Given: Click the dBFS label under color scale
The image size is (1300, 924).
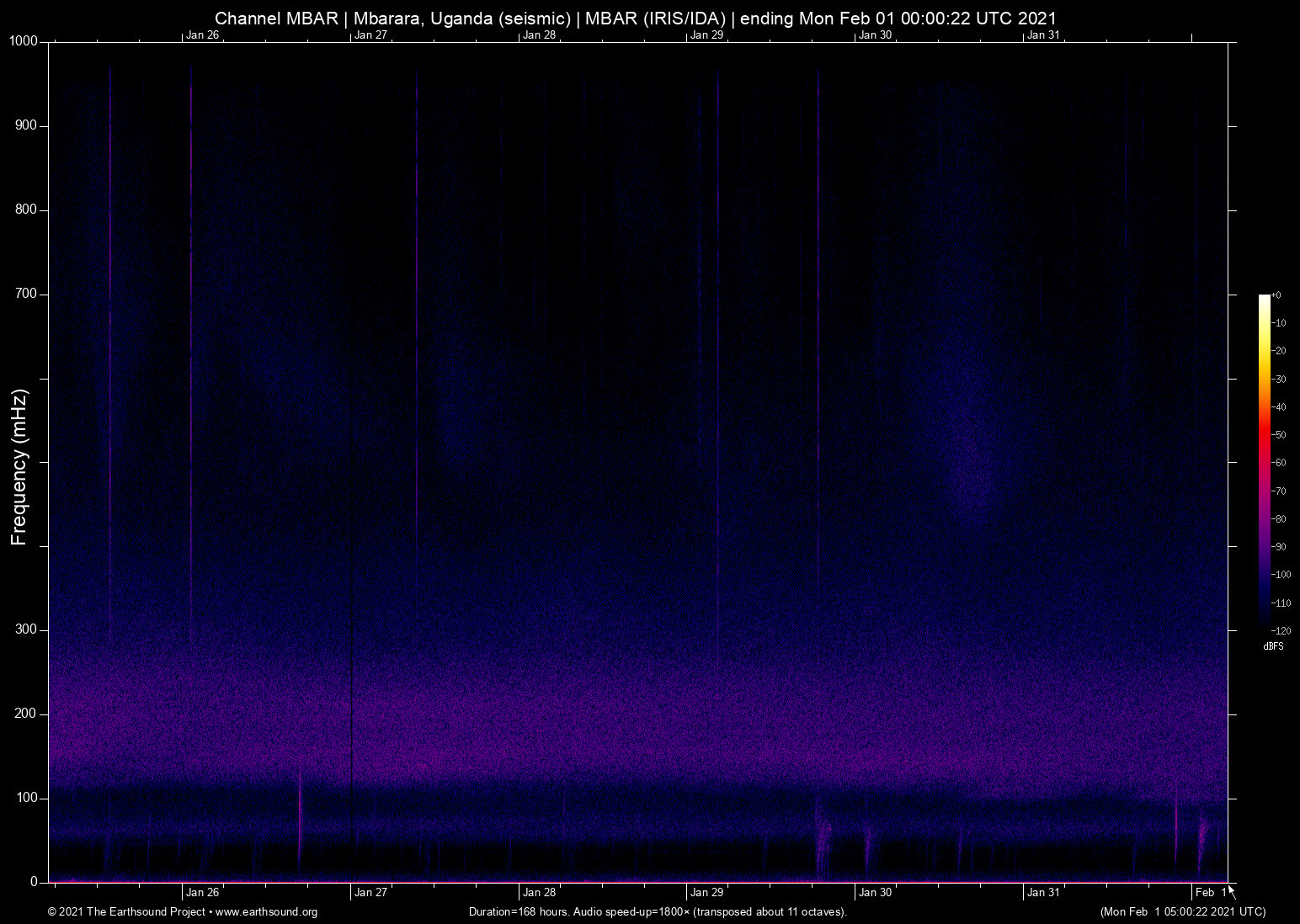Looking at the screenshot, I should 1273,646.
